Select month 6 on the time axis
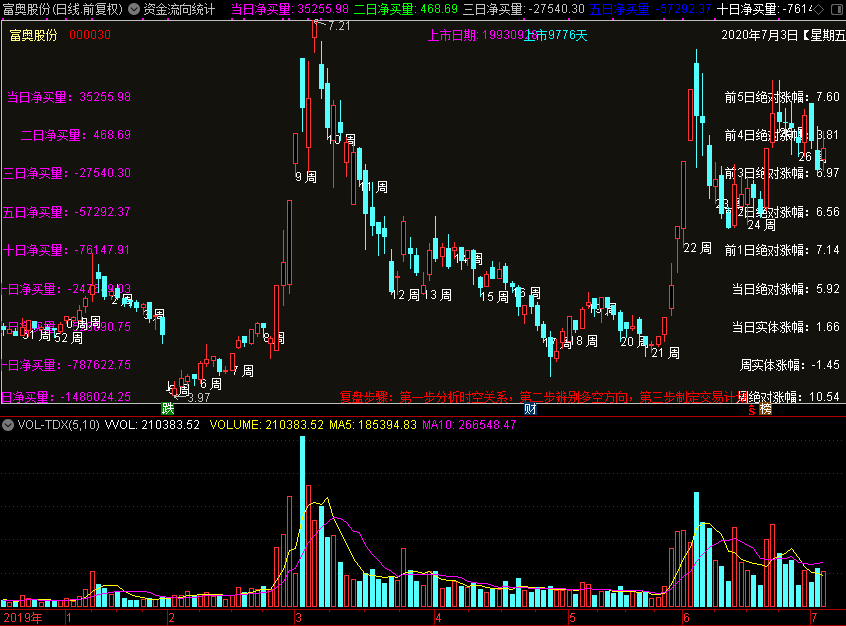 [x=686, y=618]
